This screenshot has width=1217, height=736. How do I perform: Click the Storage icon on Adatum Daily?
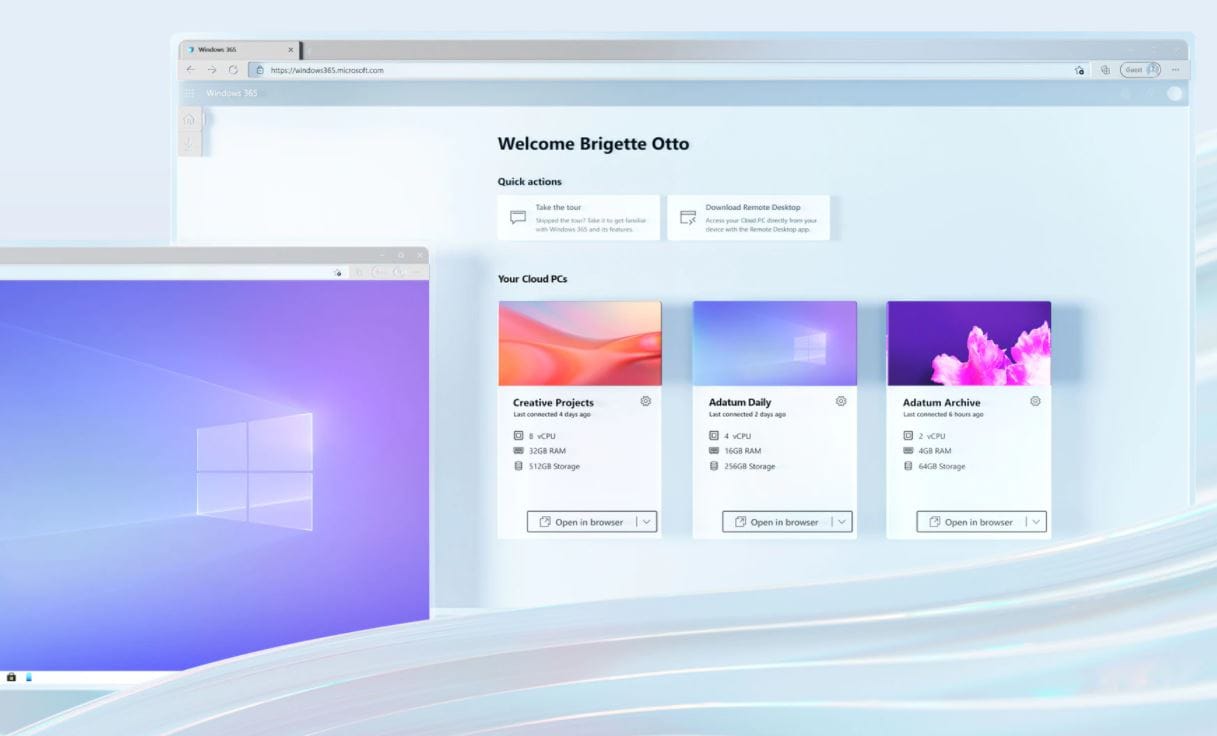pyautogui.click(x=714, y=466)
